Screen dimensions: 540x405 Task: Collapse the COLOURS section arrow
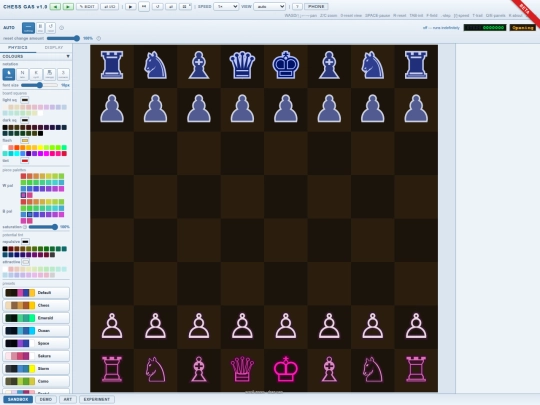68,56
